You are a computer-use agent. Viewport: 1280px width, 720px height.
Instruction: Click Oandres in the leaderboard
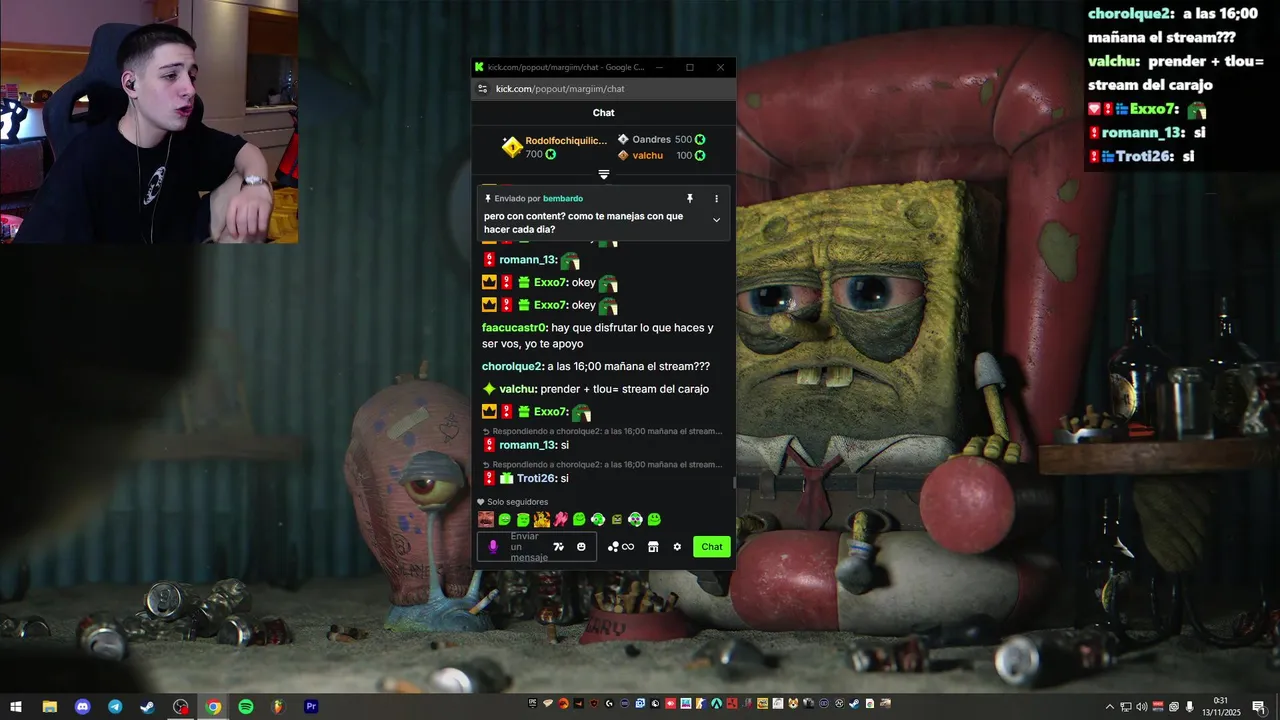tap(652, 140)
